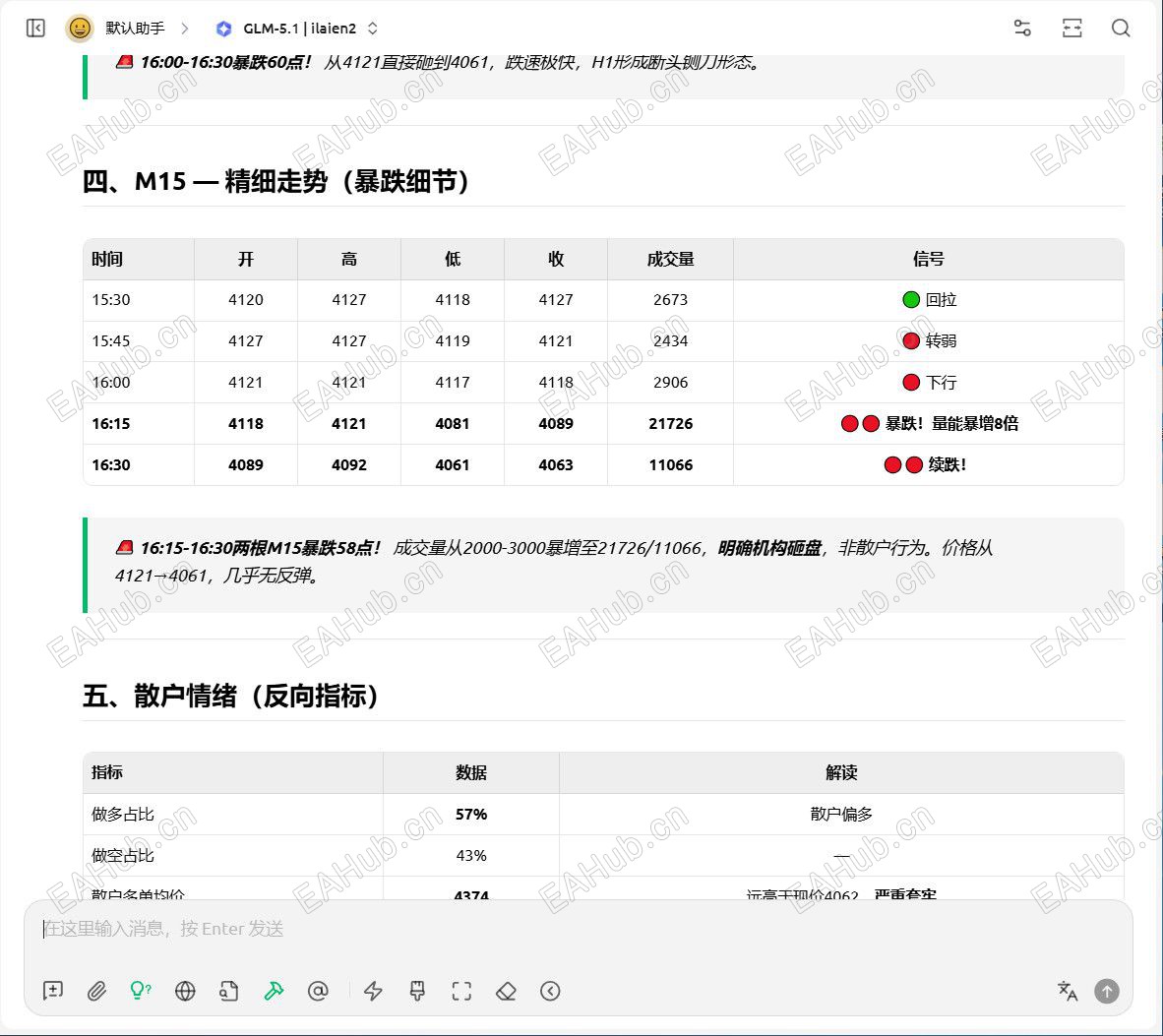
Task: Select volume value 2673
Action: 670,300
